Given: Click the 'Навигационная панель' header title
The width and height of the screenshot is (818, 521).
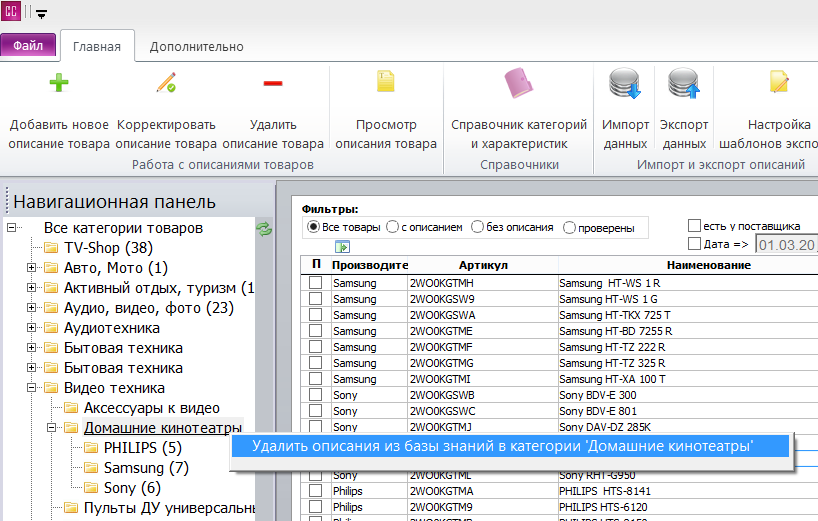Looking at the screenshot, I should pyautogui.click(x=115, y=201).
